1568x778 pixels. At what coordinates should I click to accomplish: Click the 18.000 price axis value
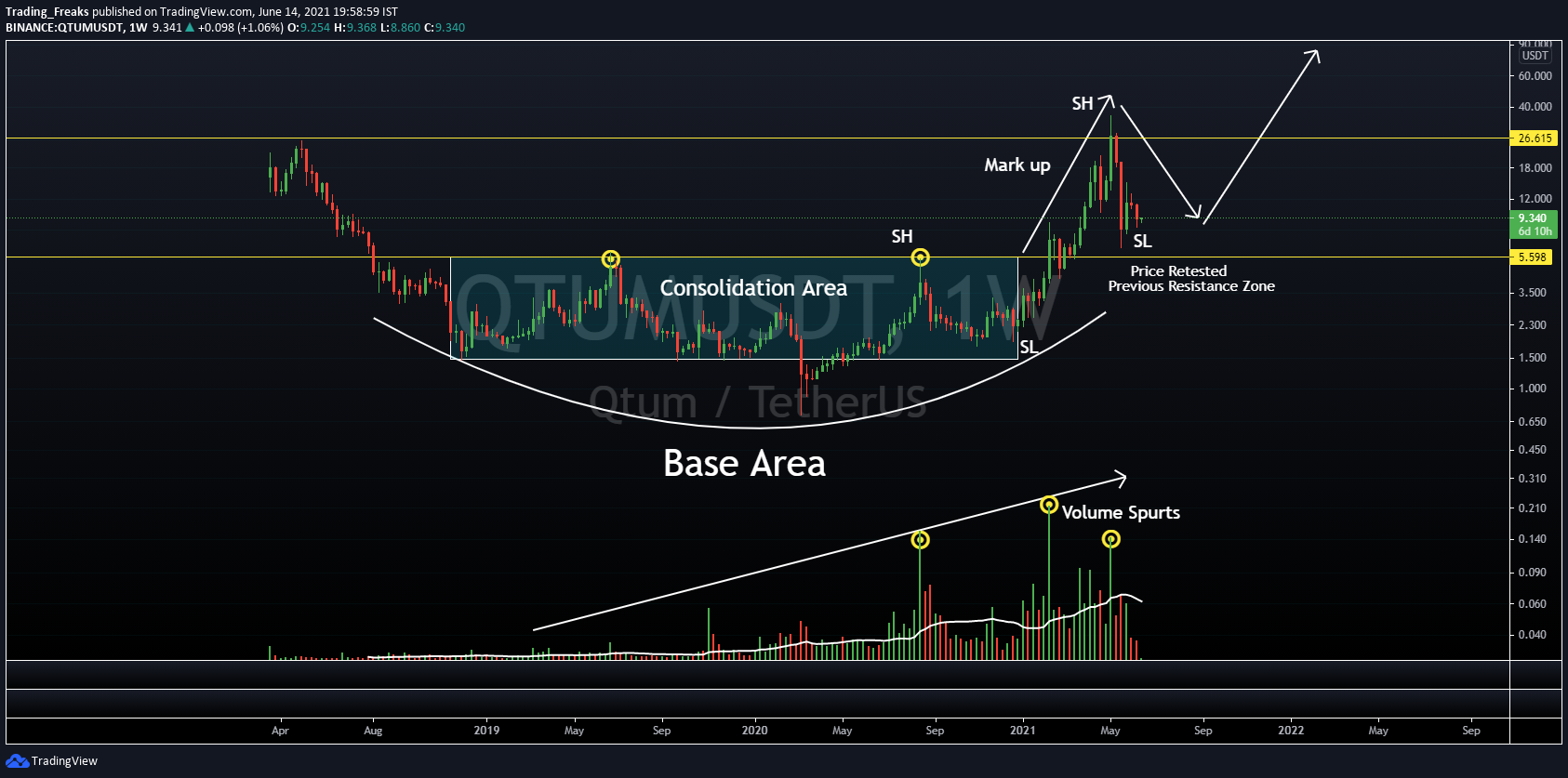point(1535,168)
